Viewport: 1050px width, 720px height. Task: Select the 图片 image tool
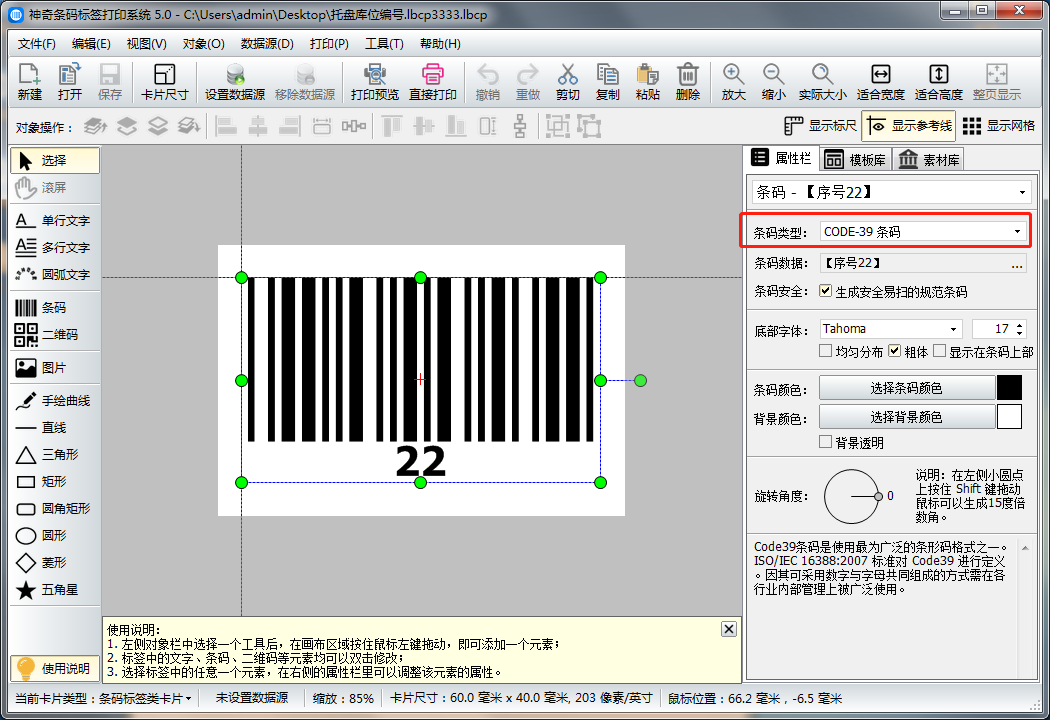[55, 368]
